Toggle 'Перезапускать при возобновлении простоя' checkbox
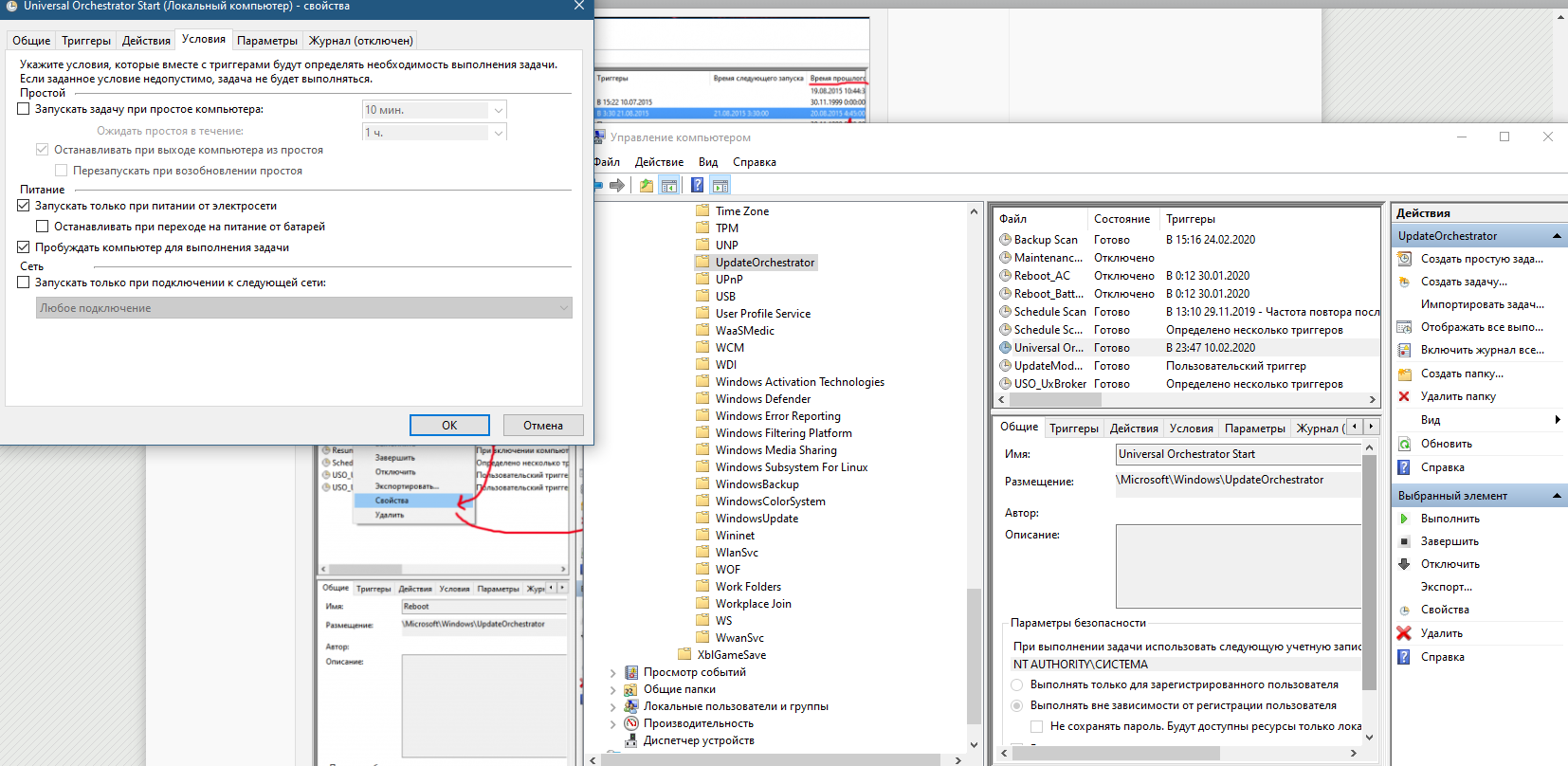 tap(62, 171)
